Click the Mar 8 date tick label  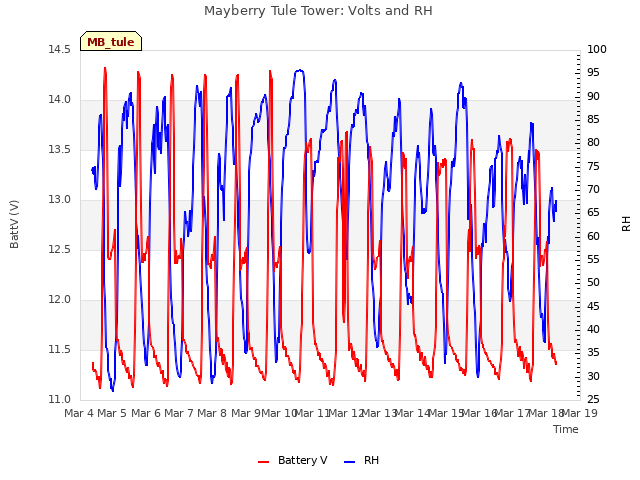212,413
